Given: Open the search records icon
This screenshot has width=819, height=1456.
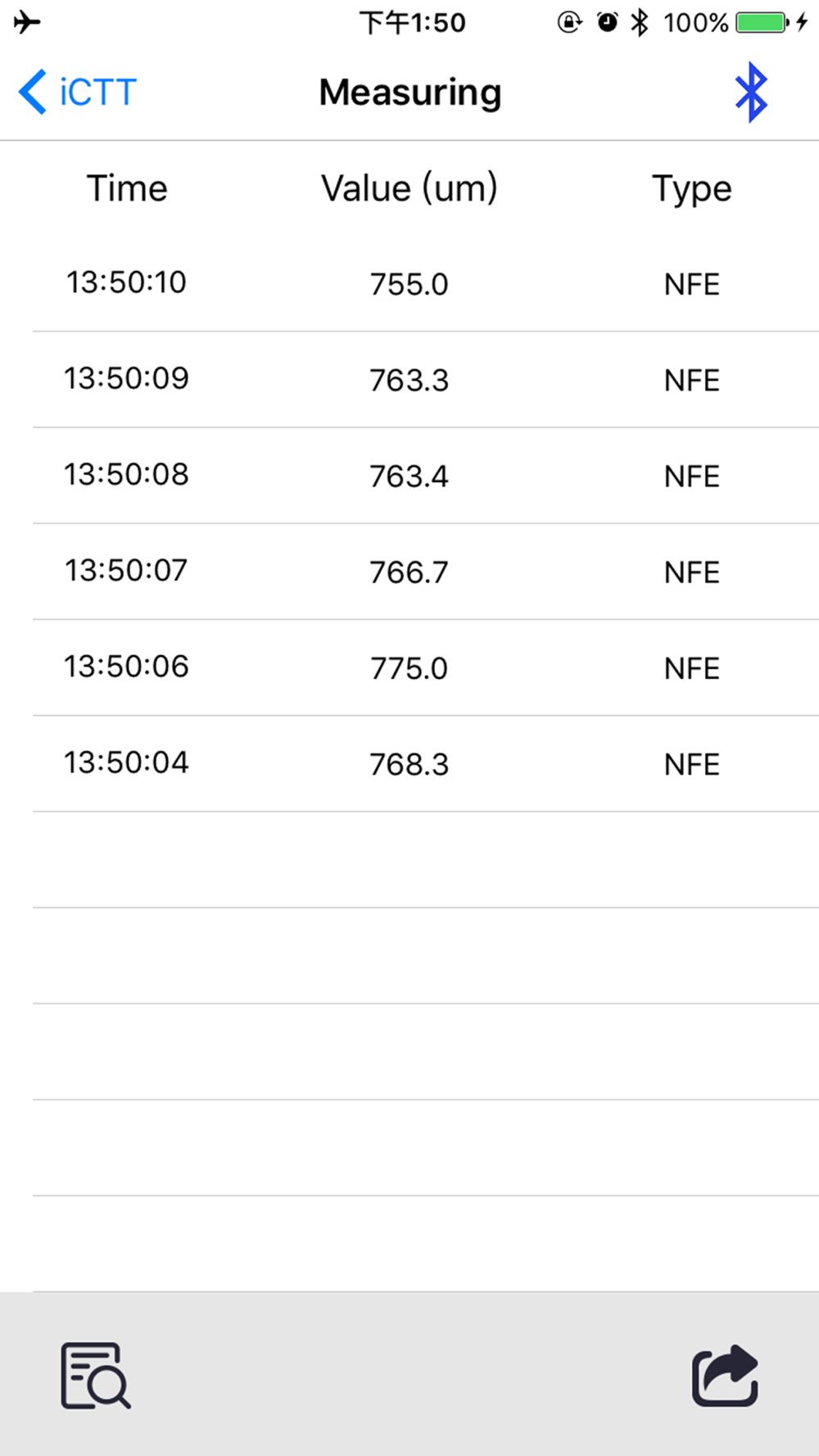Looking at the screenshot, I should (95, 1376).
